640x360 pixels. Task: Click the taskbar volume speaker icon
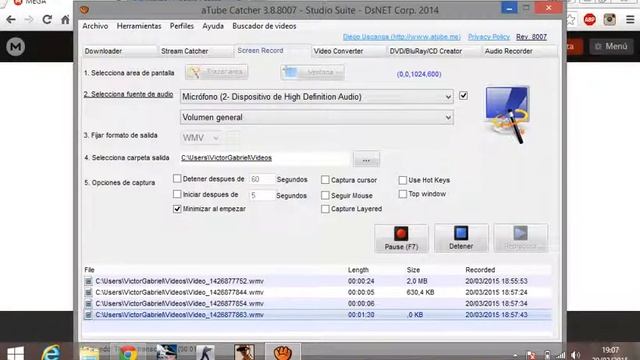576,355
